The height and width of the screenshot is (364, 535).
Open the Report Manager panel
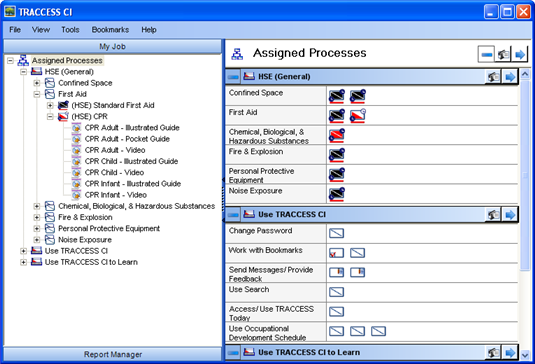click(x=113, y=354)
